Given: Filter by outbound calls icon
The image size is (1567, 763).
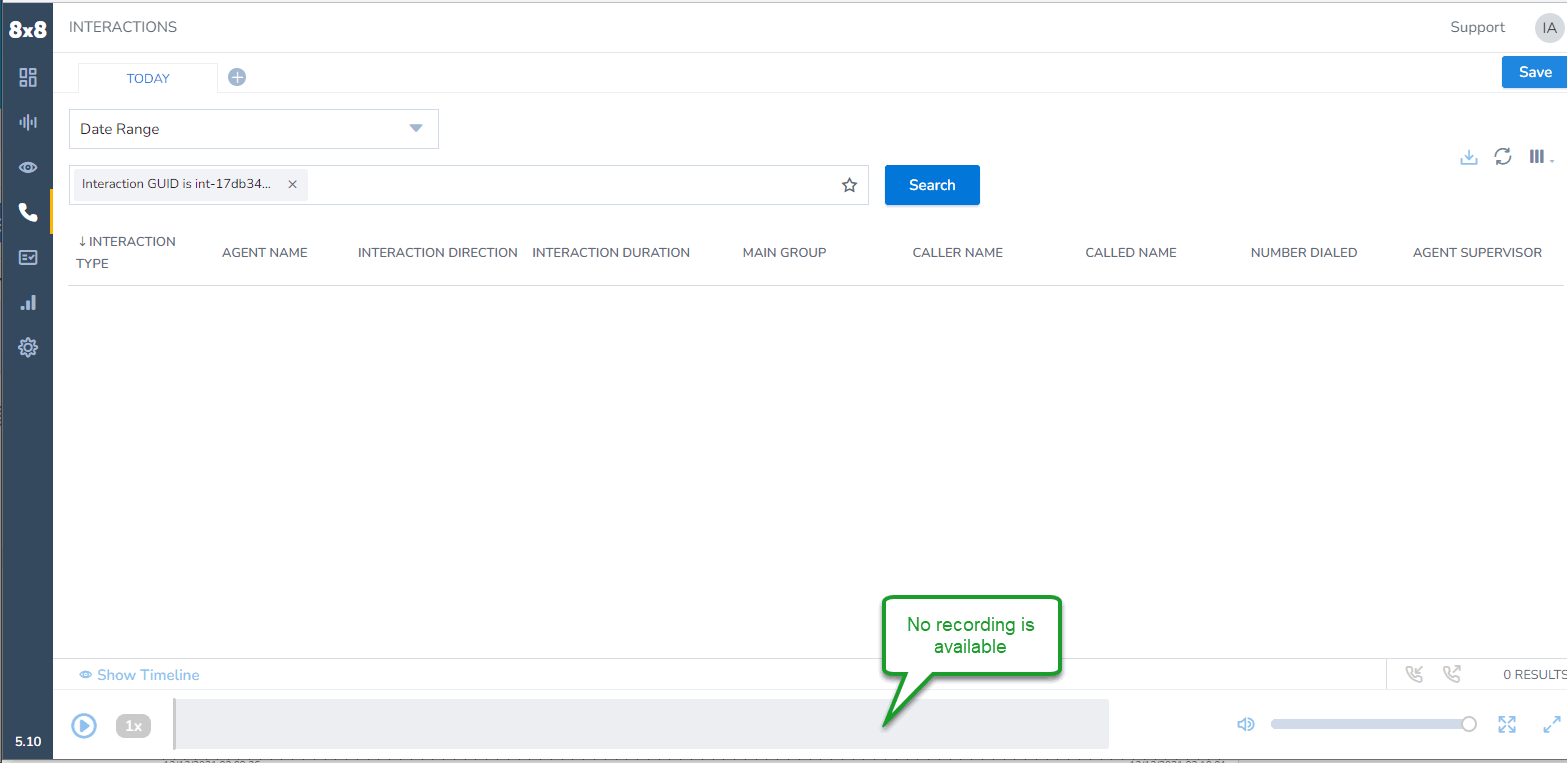Looking at the screenshot, I should (1452, 674).
